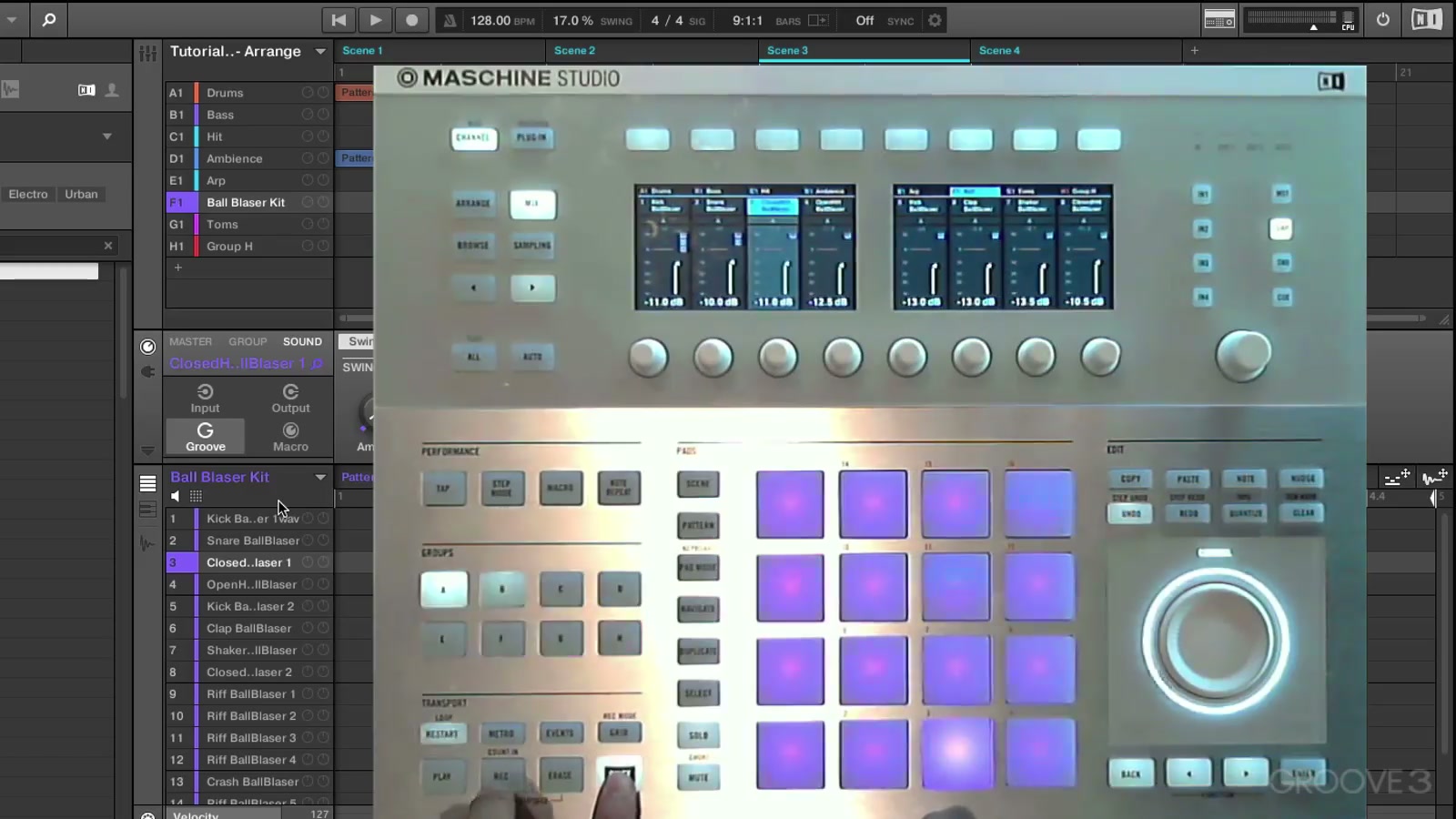Click the NI logo in the top-right header
This screenshot has width=1456, height=819.
click(1426, 19)
